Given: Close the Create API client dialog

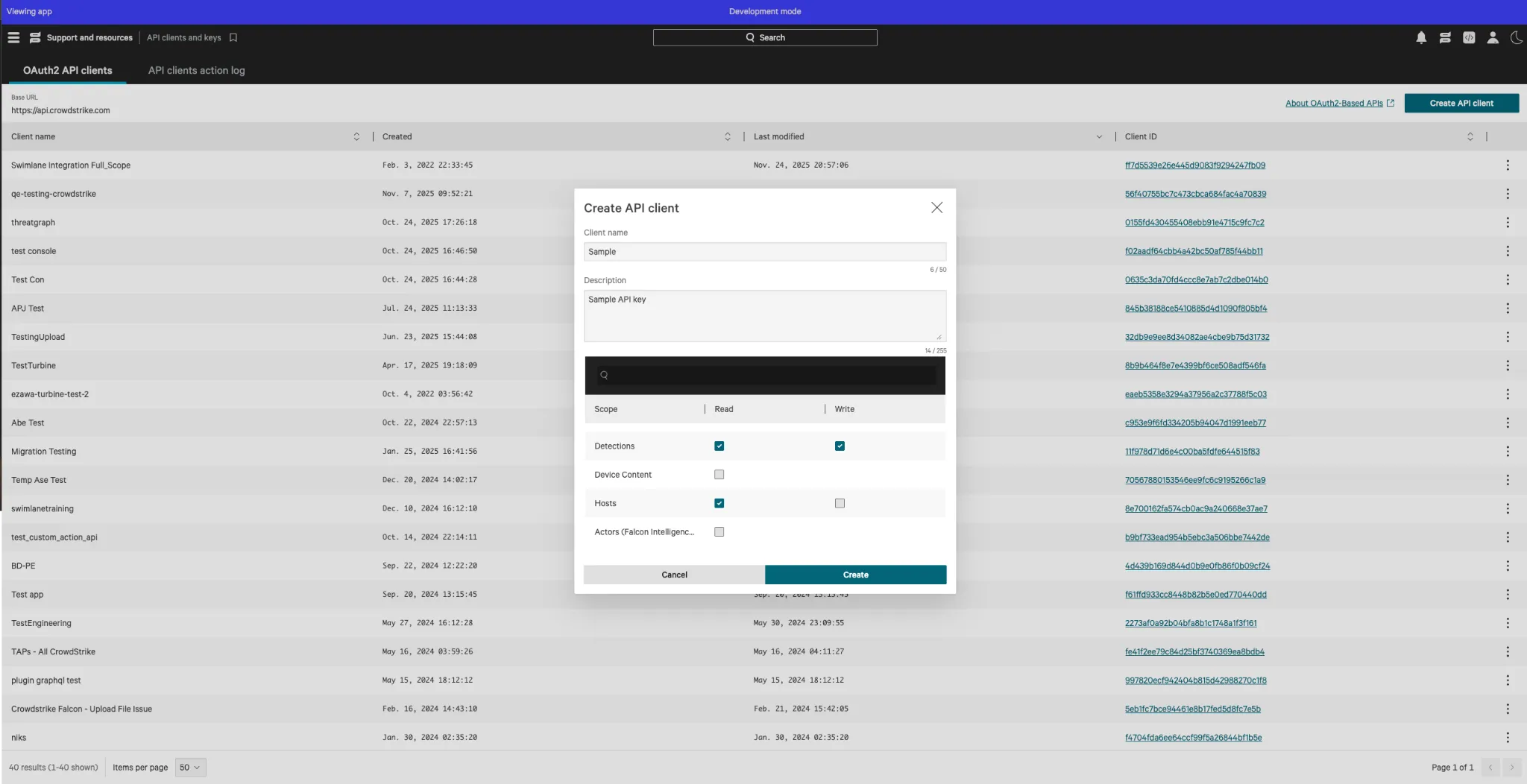Looking at the screenshot, I should tap(936, 208).
